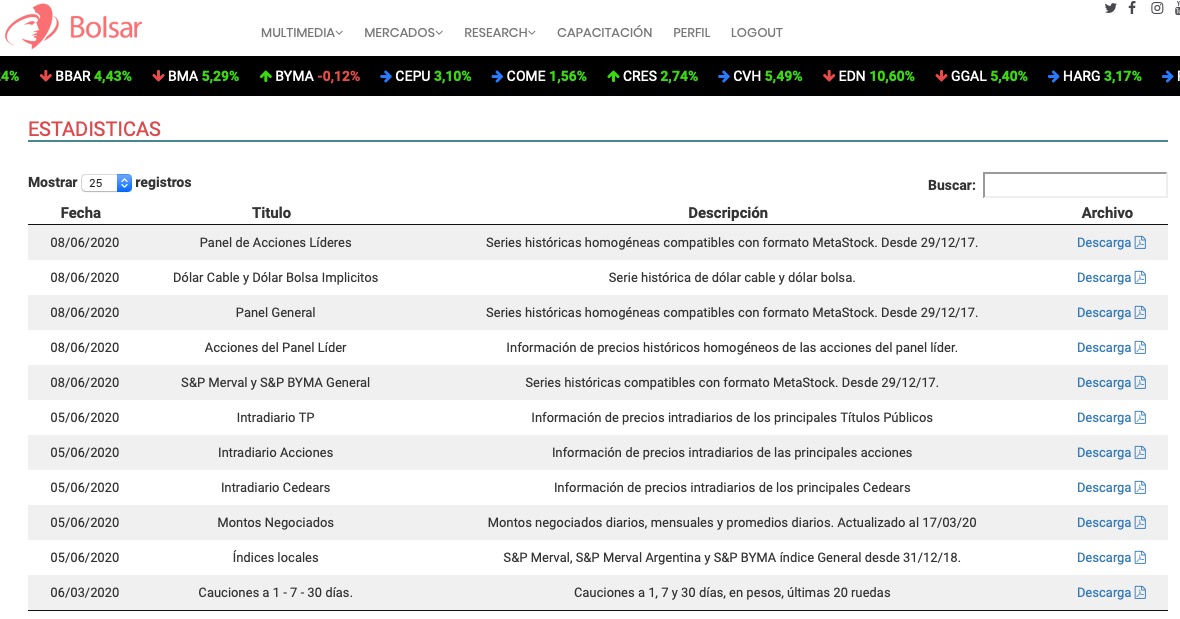The height and width of the screenshot is (619, 1180).
Task: Sort table by Archivo column
Action: (1107, 213)
